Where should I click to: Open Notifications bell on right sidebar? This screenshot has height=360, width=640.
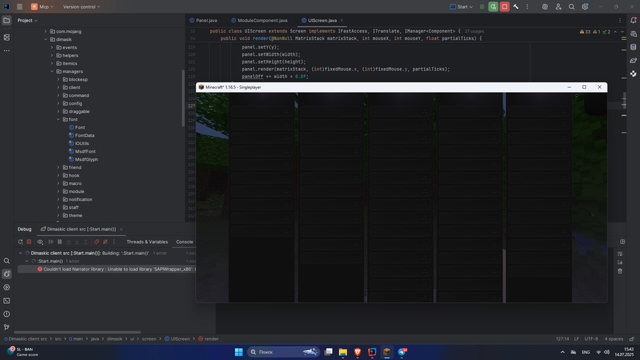tap(633, 20)
